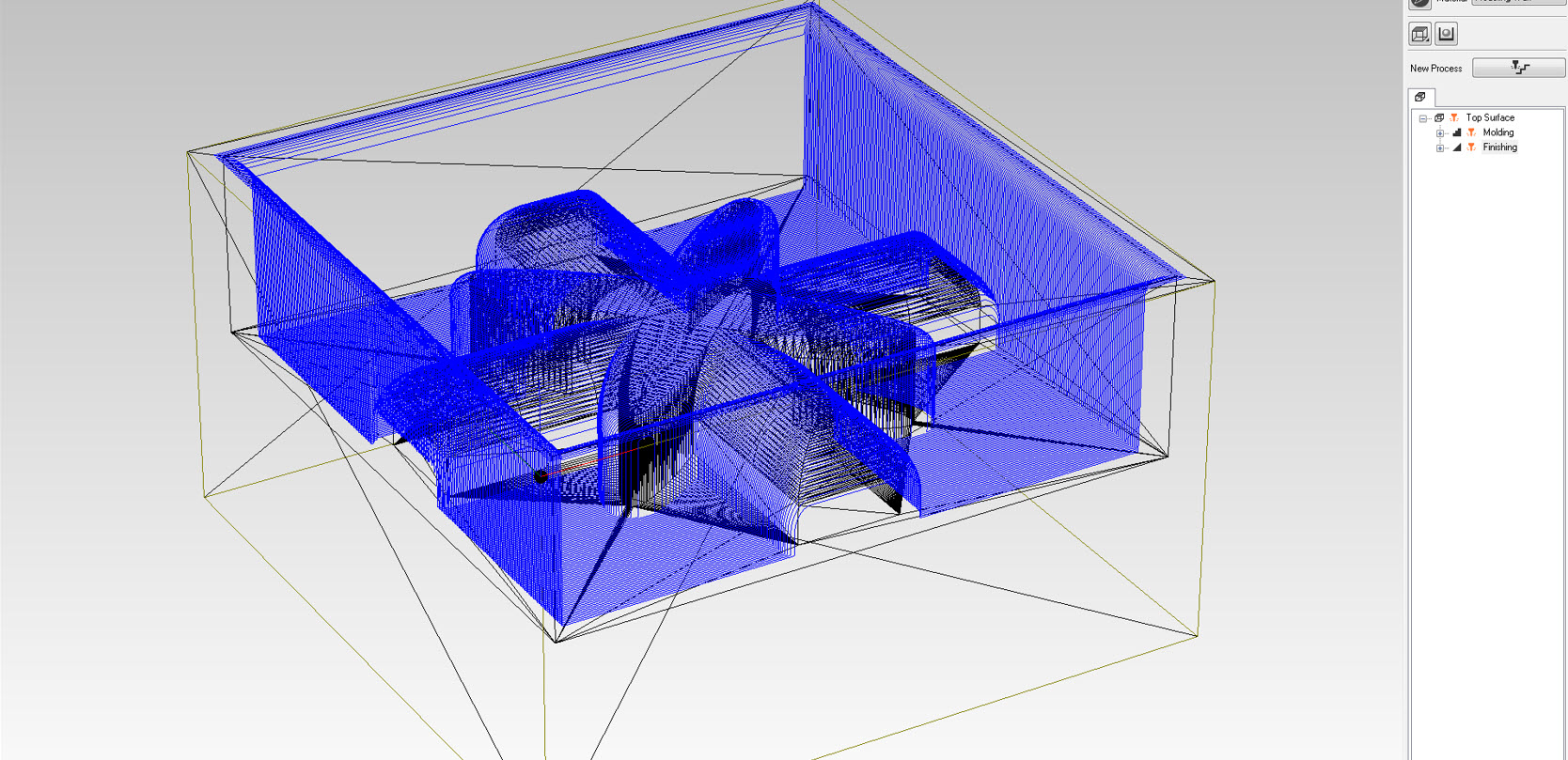Click the orange cutter icon beside Finishing
Image resolution: width=1568 pixels, height=760 pixels.
point(1471,147)
